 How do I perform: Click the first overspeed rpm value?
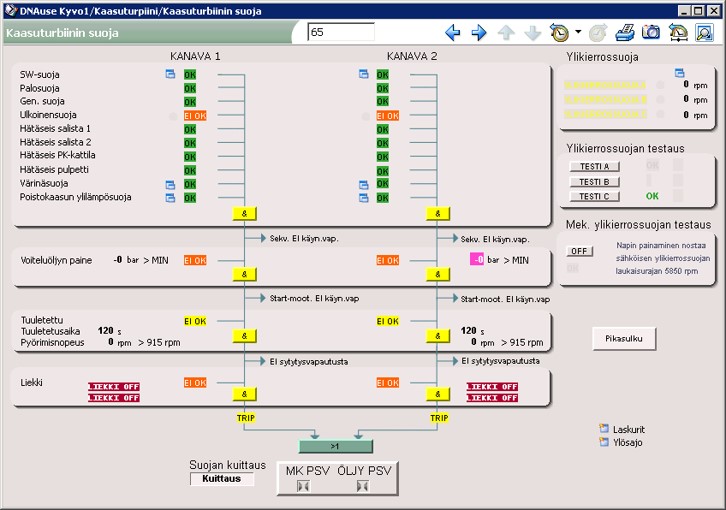tap(686, 84)
